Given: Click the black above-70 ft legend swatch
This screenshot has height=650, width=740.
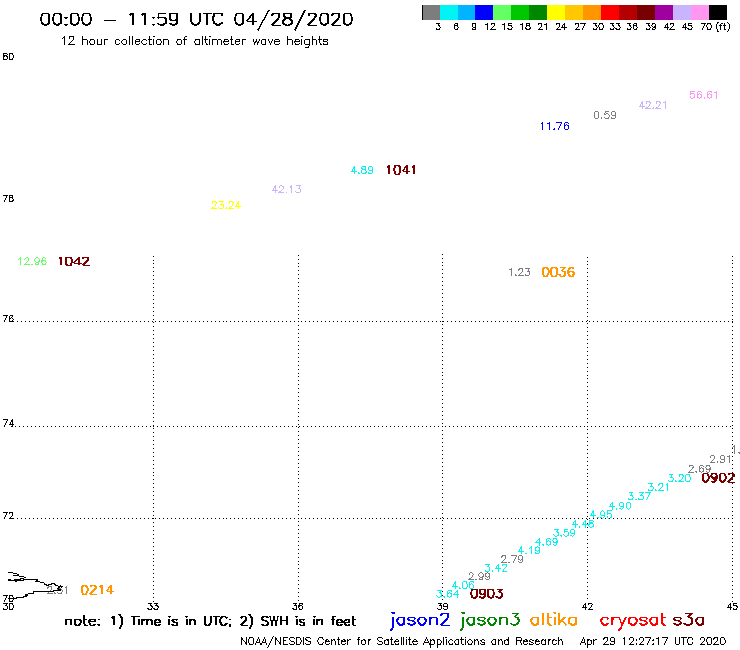Looking at the screenshot, I should coord(717,12).
